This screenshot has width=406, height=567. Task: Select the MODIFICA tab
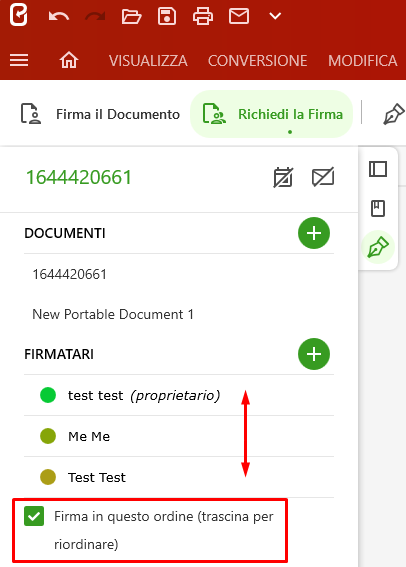[x=363, y=60]
